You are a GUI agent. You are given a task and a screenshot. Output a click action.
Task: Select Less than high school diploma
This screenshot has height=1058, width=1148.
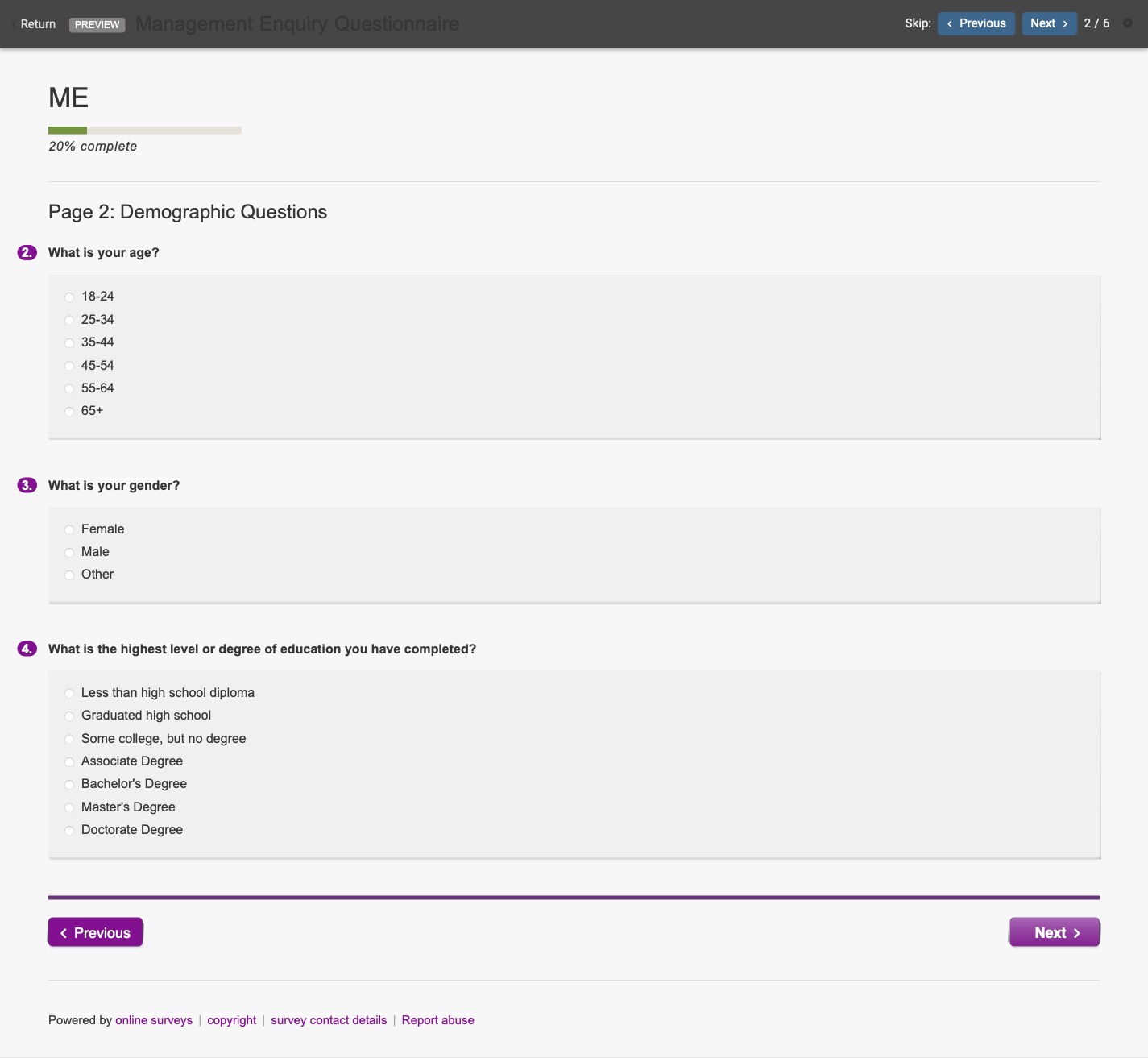click(x=69, y=693)
